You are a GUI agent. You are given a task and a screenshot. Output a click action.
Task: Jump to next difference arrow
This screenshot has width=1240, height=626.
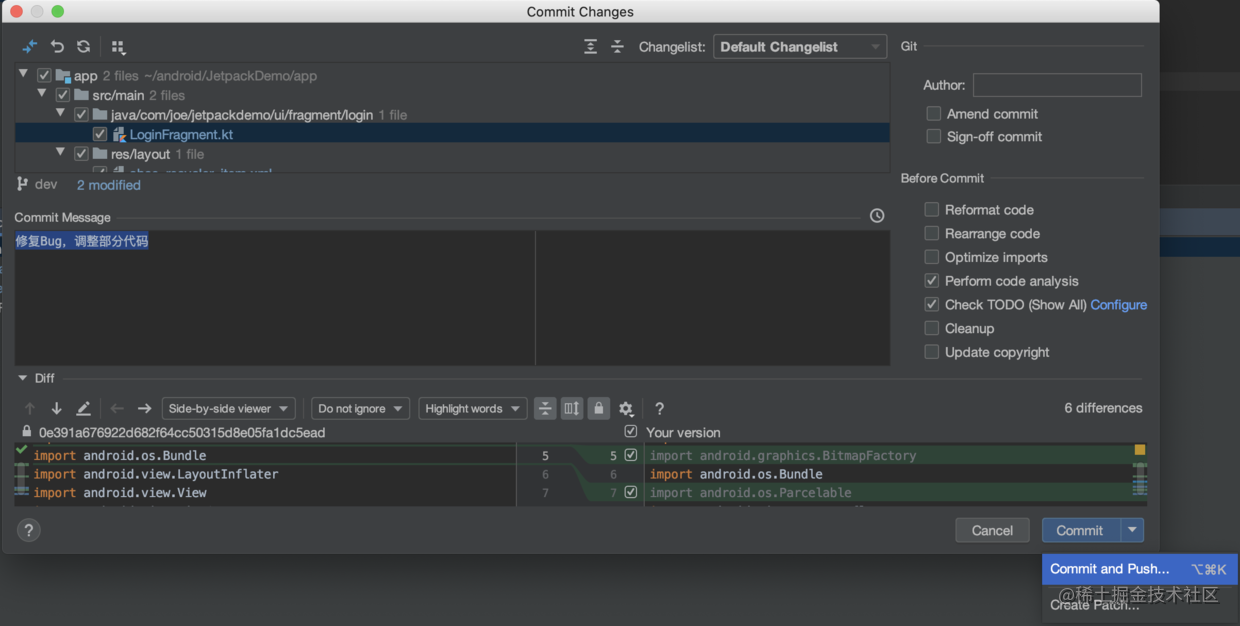pyautogui.click(x=57, y=408)
